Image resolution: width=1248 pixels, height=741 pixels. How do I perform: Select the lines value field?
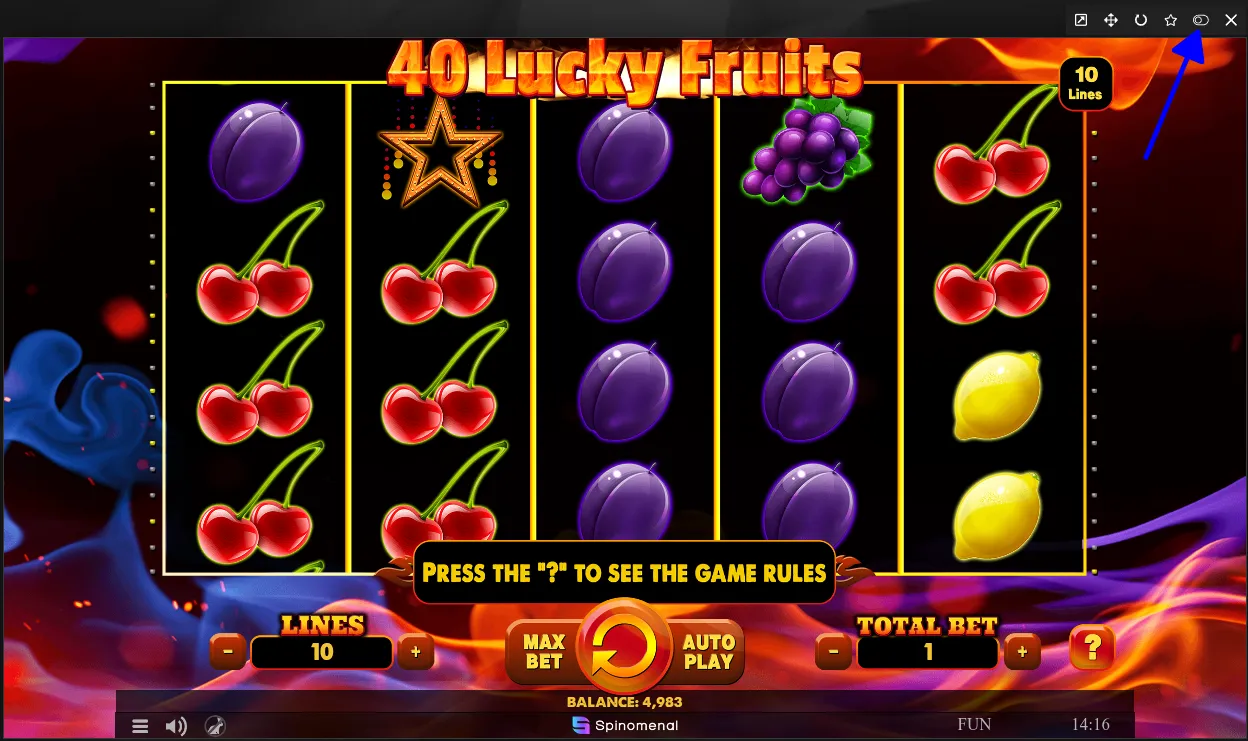tap(322, 652)
